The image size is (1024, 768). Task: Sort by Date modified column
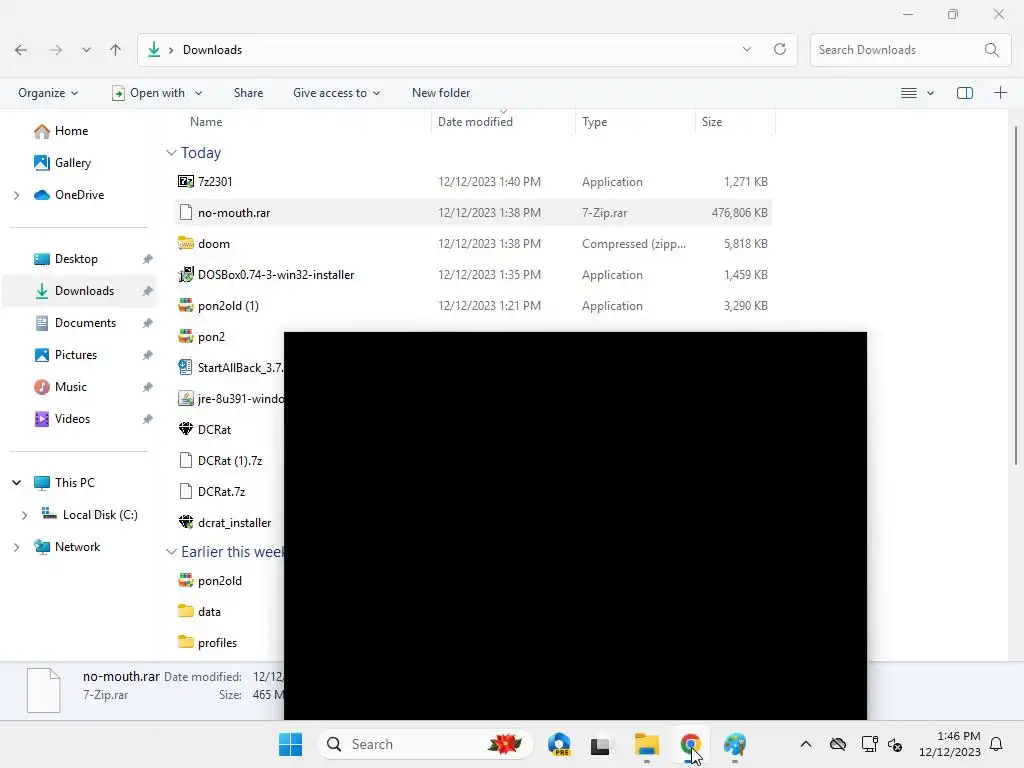tap(475, 121)
